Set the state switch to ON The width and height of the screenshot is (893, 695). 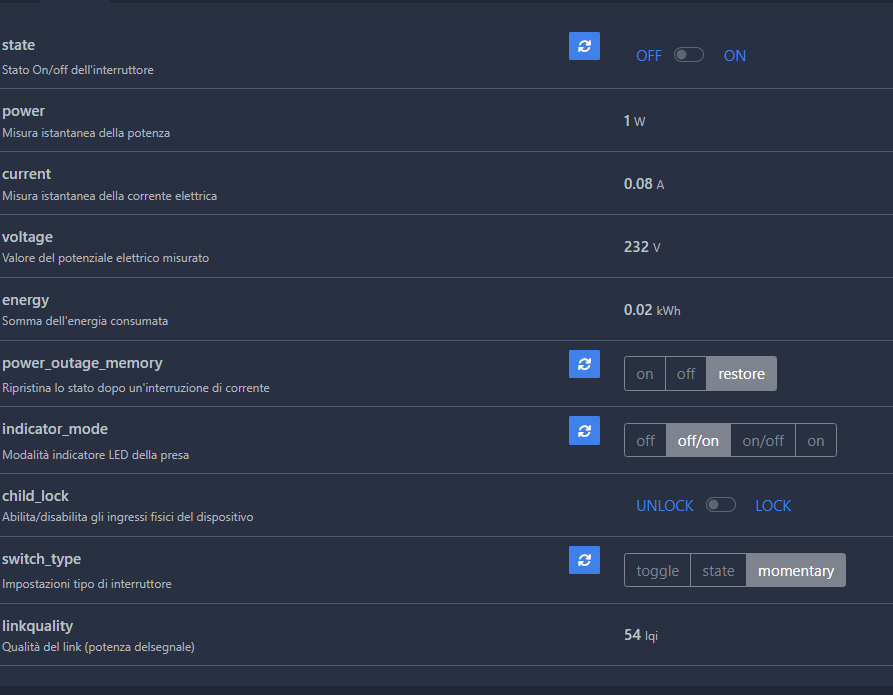tap(735, 55)
